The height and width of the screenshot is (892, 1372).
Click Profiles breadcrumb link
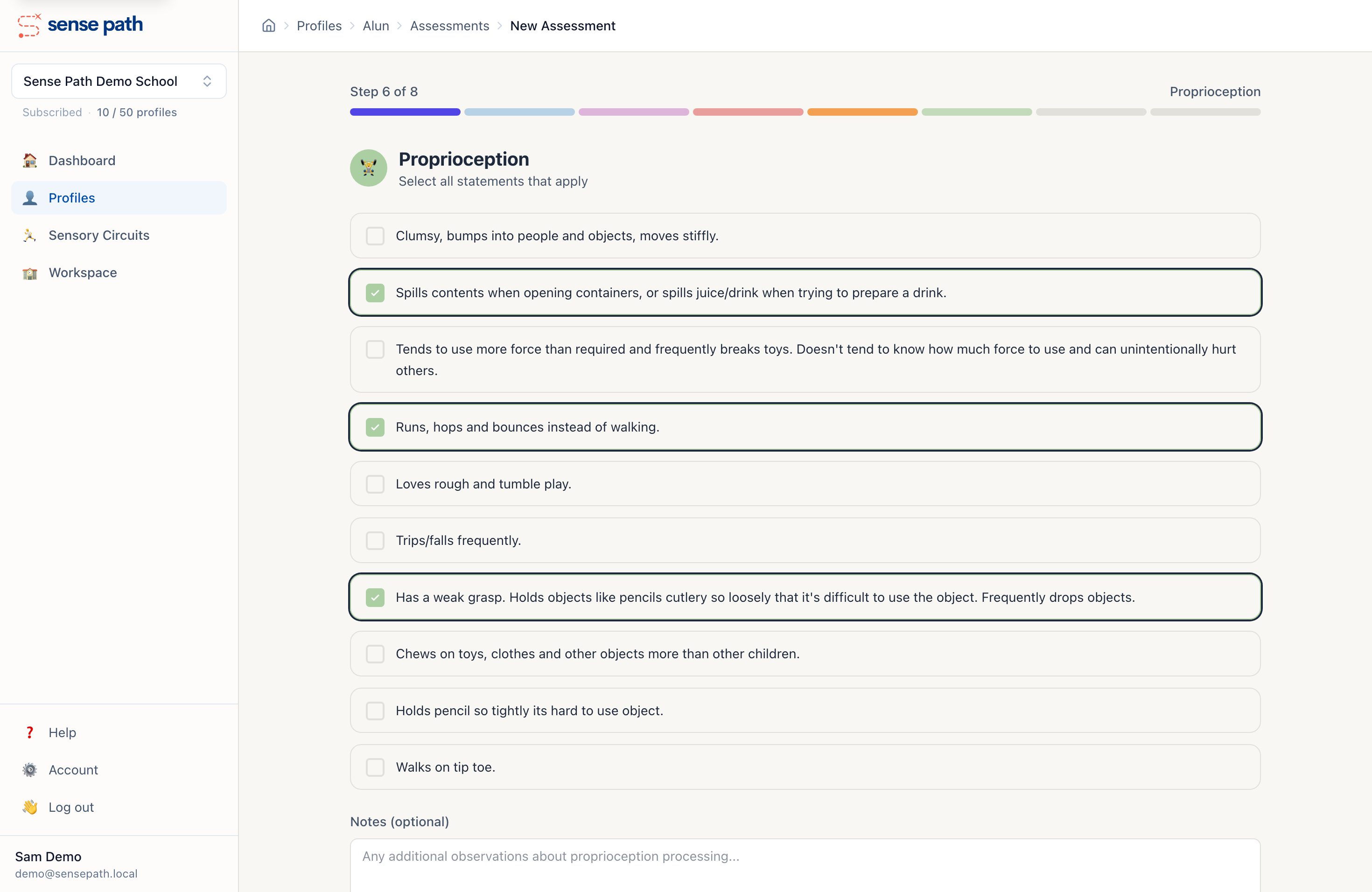click(x=319, y=26)
